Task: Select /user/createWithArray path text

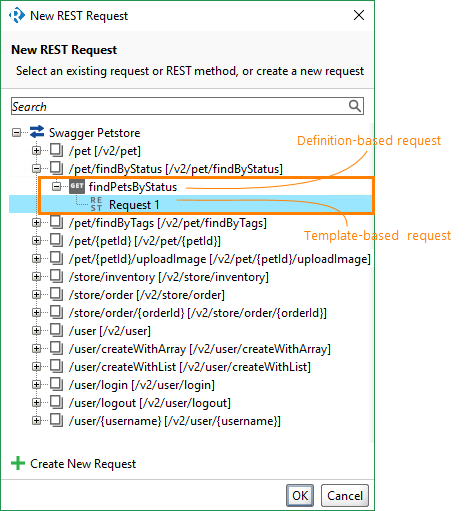Action: click(x=200, y=349)
